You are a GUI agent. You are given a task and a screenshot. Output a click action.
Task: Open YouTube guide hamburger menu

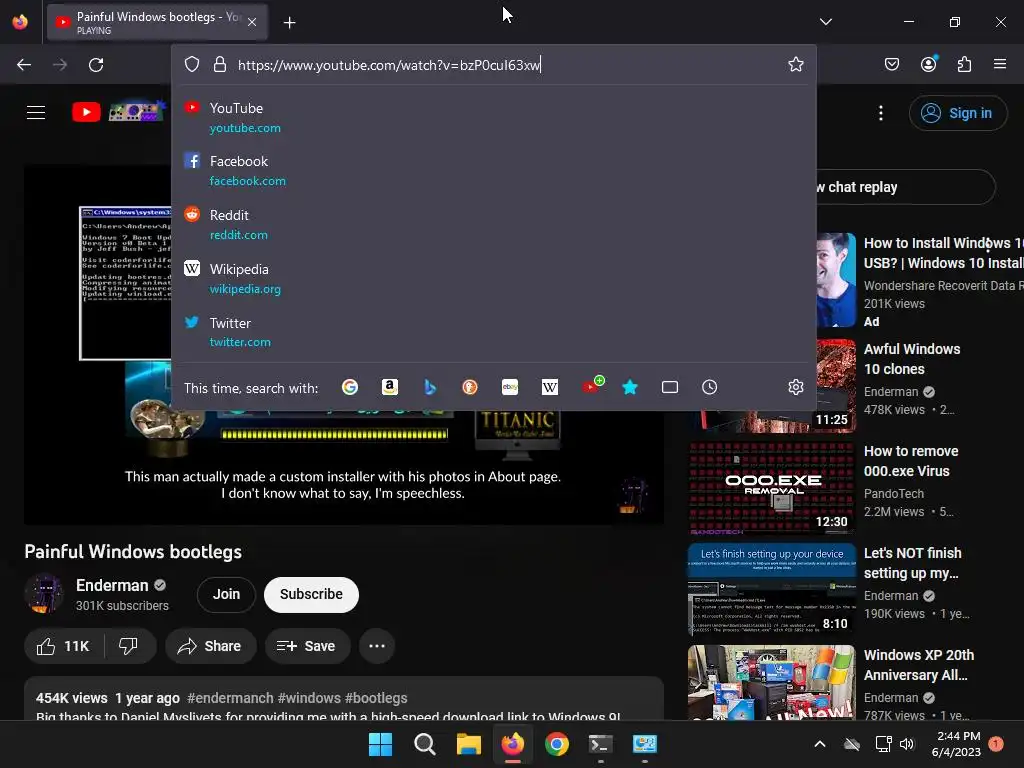click(x=36, y=112)
